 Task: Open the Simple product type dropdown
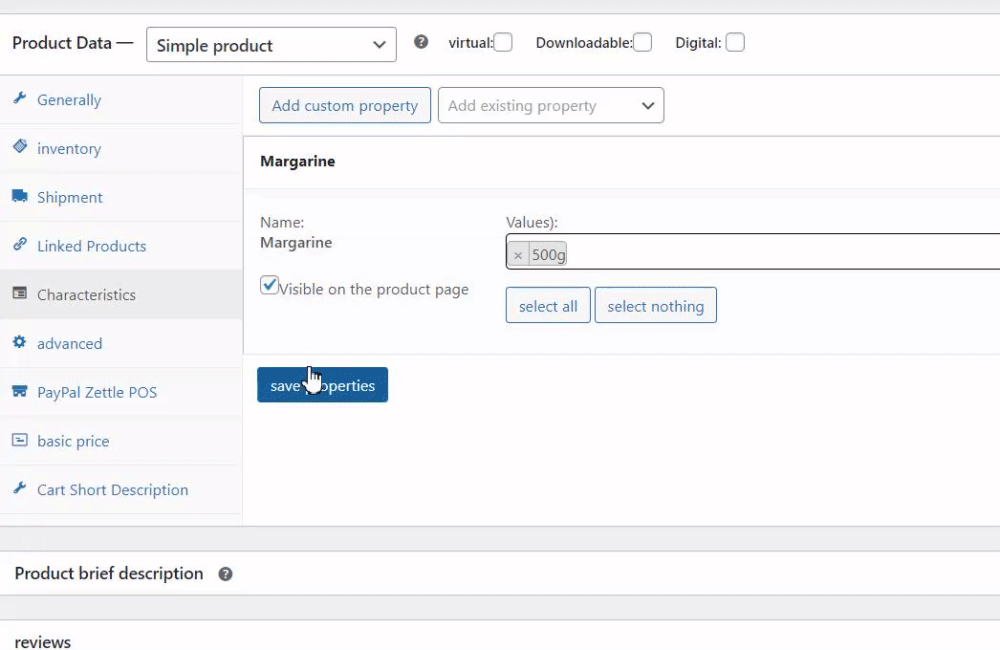[x=271, y=45]
